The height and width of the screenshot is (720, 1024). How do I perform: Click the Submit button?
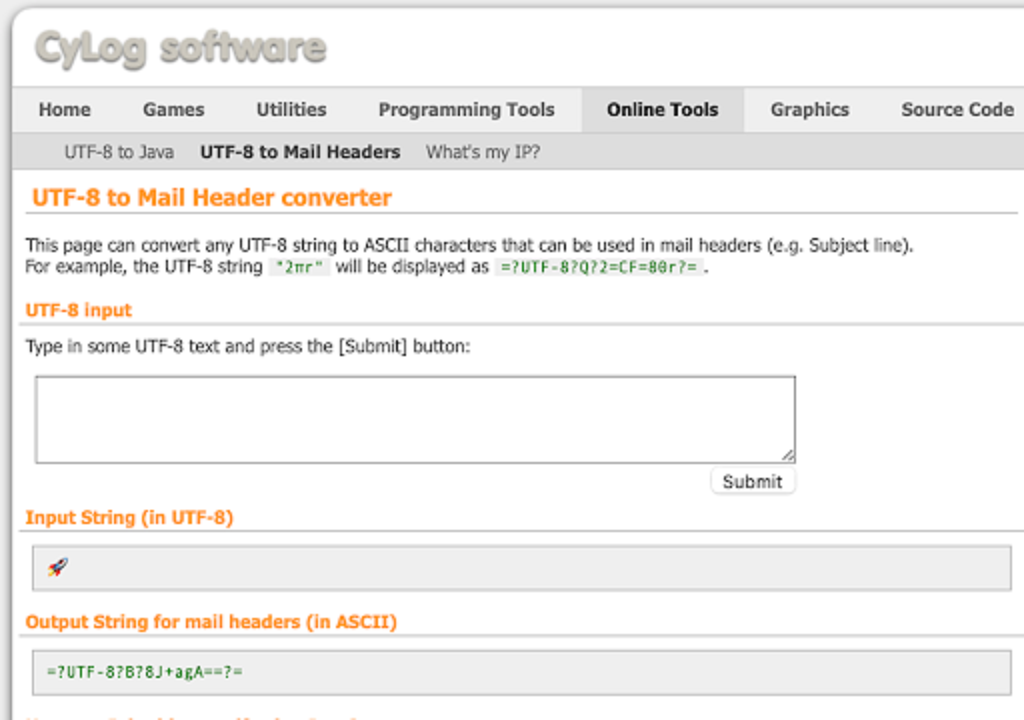[752, 482]
